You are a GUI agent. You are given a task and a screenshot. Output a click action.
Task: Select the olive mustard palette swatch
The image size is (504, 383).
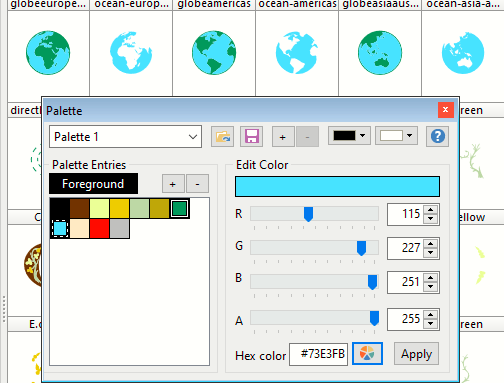[159, 209]
